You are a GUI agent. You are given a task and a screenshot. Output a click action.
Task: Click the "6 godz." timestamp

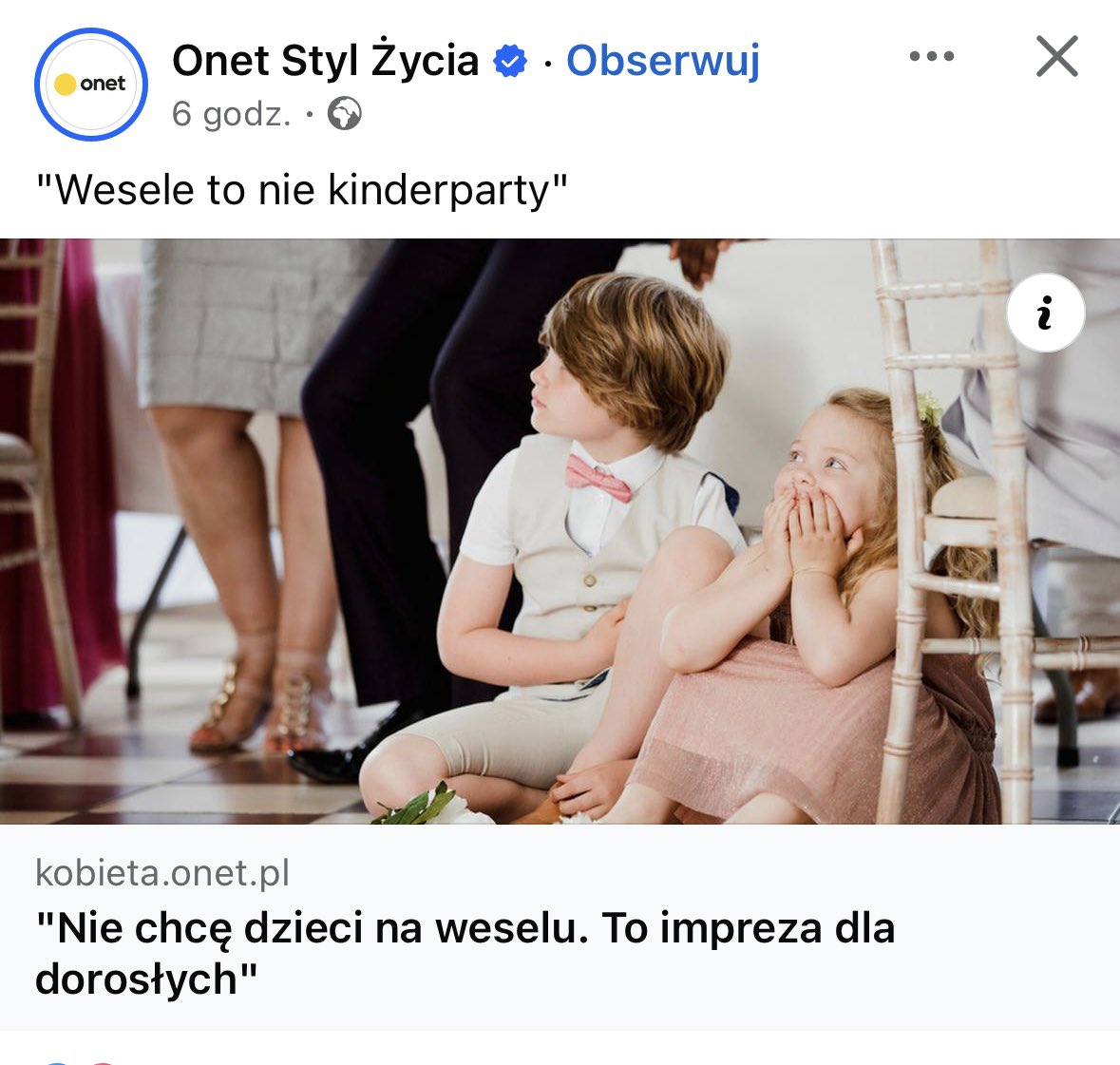pyautogui.click(x=232, y=114)
